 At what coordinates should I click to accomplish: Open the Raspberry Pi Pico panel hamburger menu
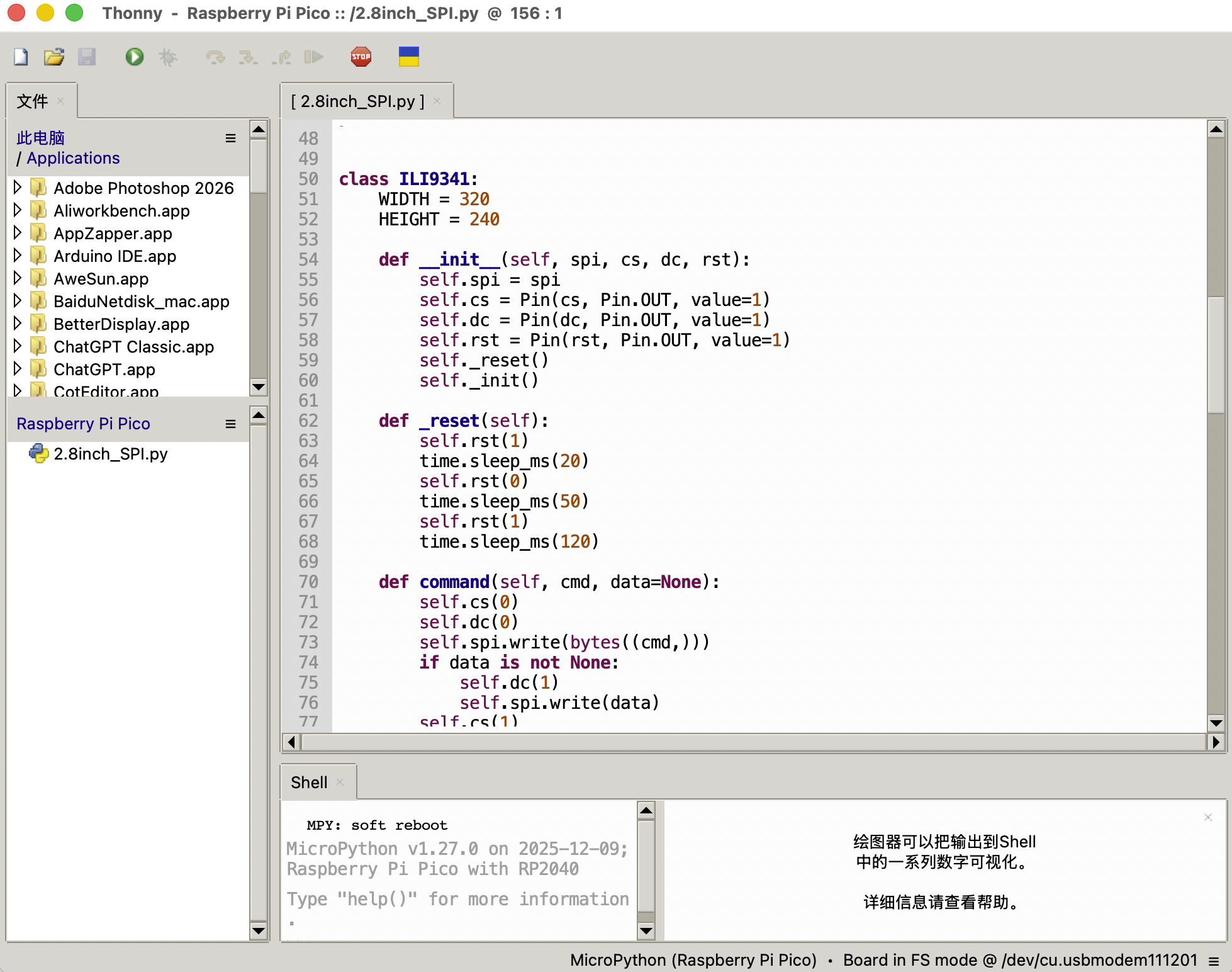click(x=231, y=424)
